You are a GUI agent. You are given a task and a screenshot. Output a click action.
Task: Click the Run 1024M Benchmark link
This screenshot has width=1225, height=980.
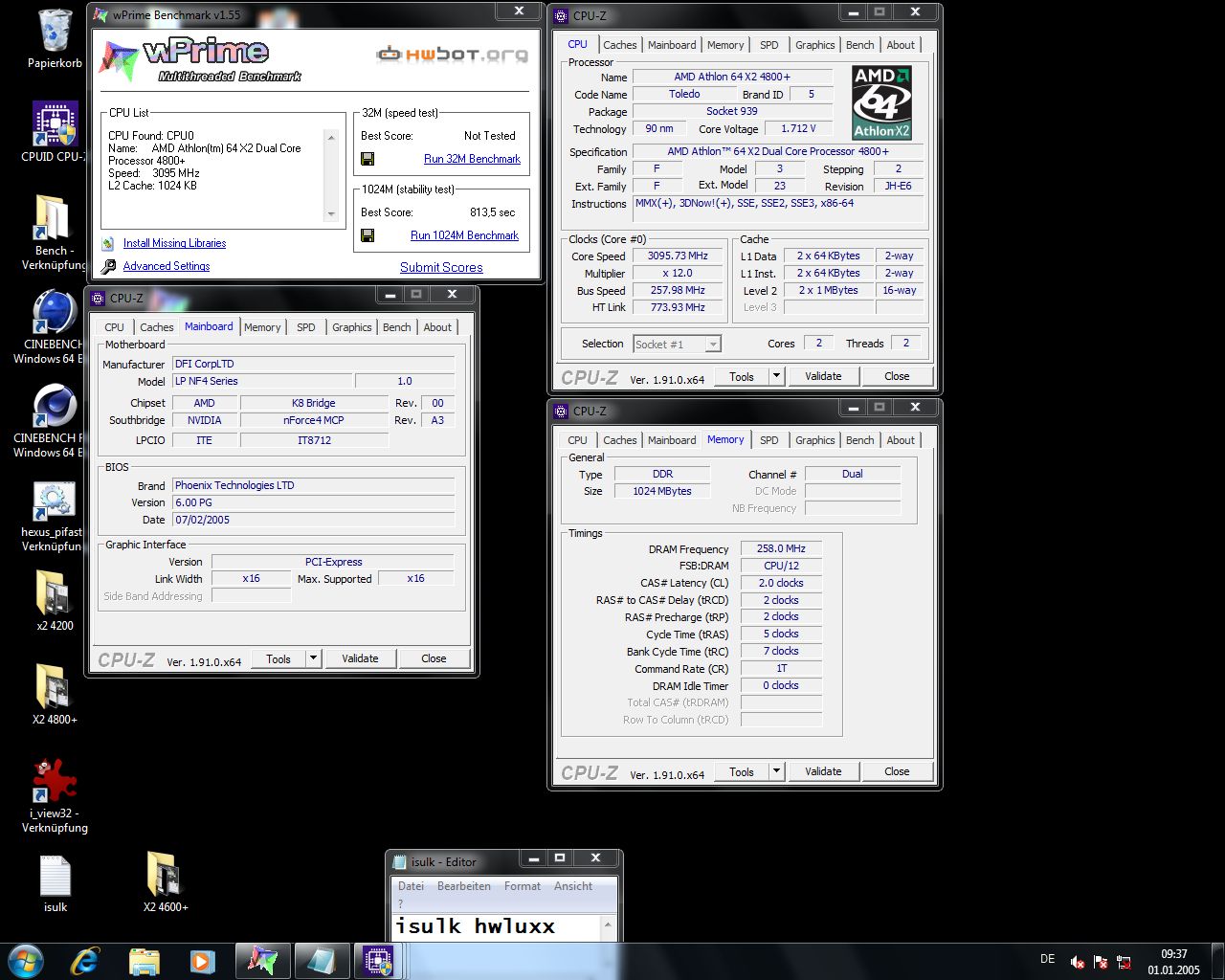(464, 235)
